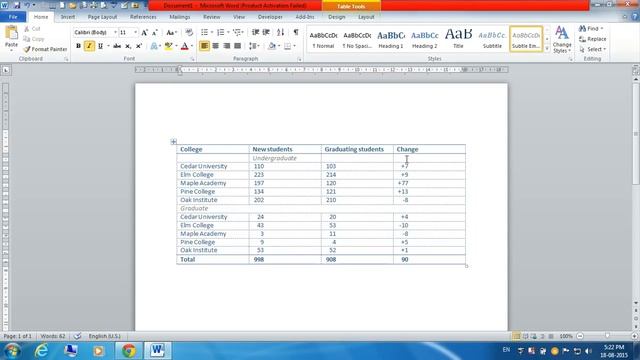Click volume icon in system tray

pyautogui.click(x=588, y=351)
